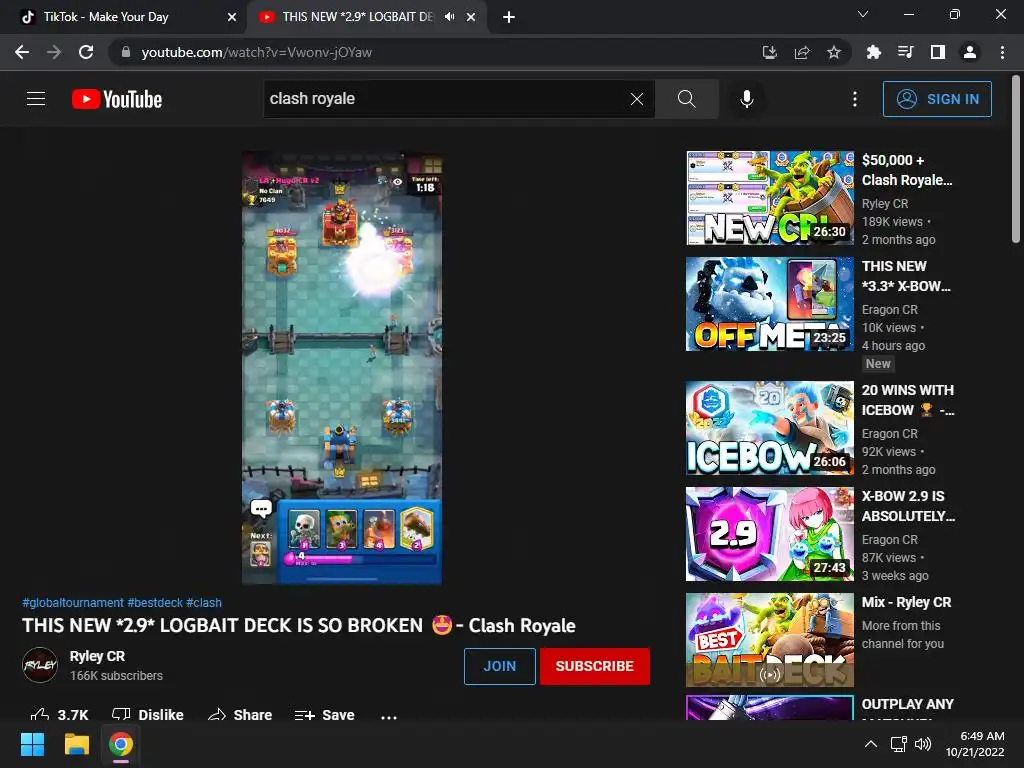Click the install app icon in address bar
The width and height of the screenshot is (1024, 768).
pyautogui.click(x=770, y=52)
